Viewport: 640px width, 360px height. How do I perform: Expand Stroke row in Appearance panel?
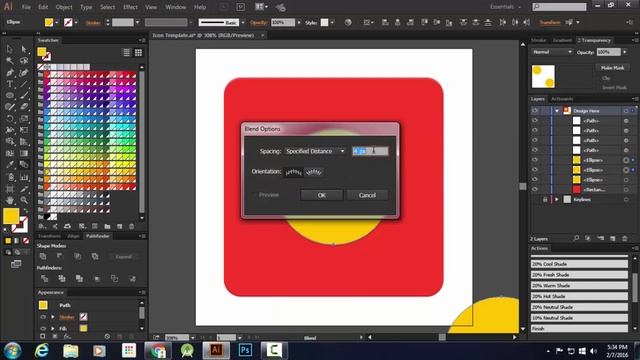point(53,317)
